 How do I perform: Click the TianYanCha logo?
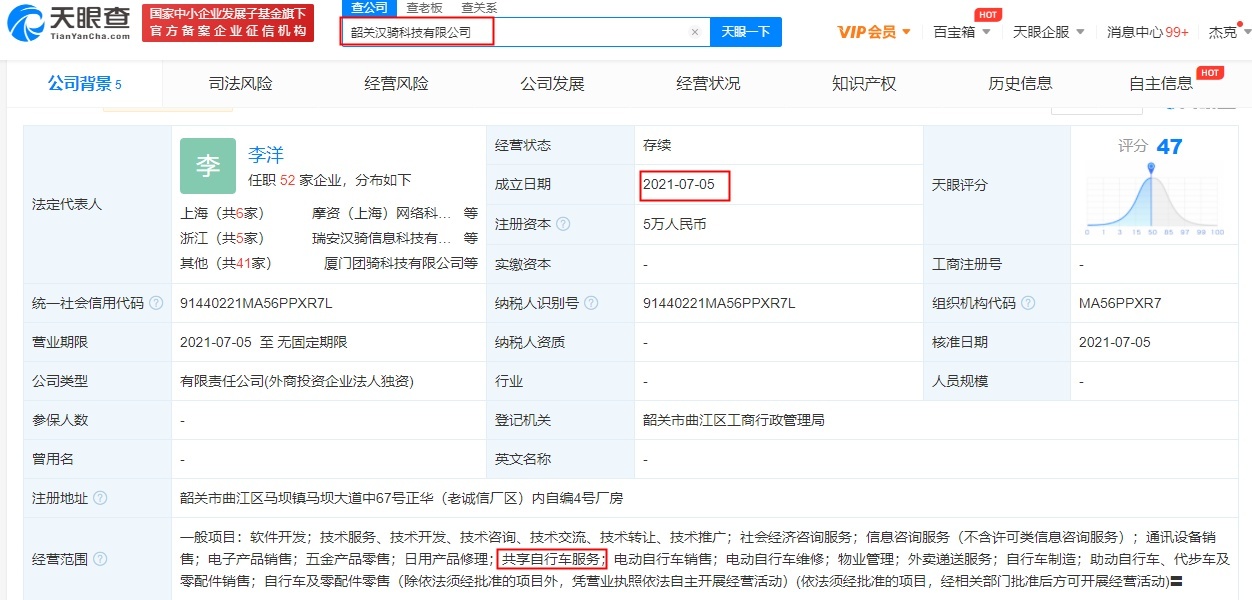click(69, 23)
